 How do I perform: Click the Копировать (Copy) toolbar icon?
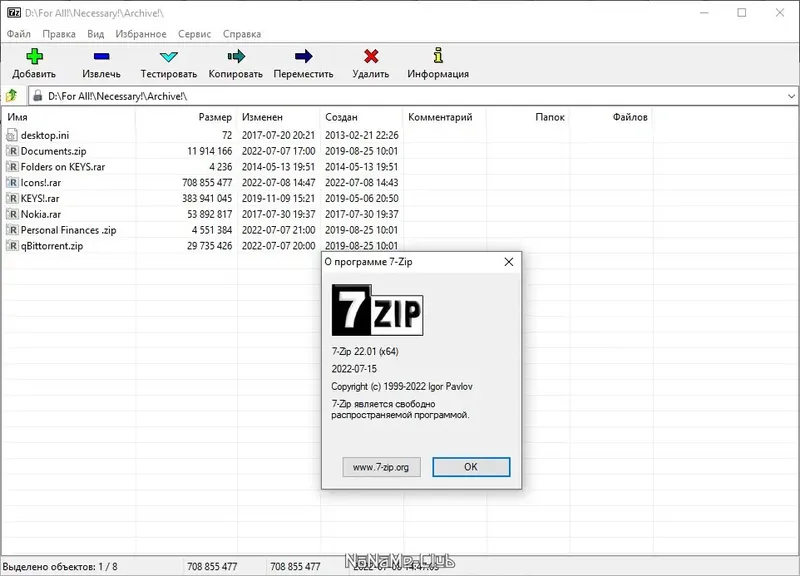(x=236, y=56)
